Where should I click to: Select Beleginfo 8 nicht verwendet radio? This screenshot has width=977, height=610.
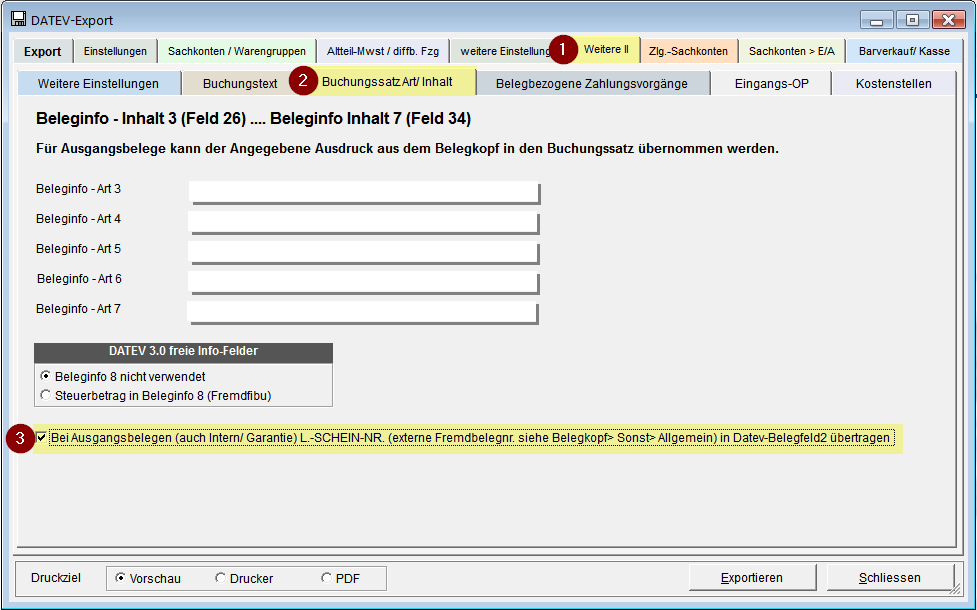45,376
